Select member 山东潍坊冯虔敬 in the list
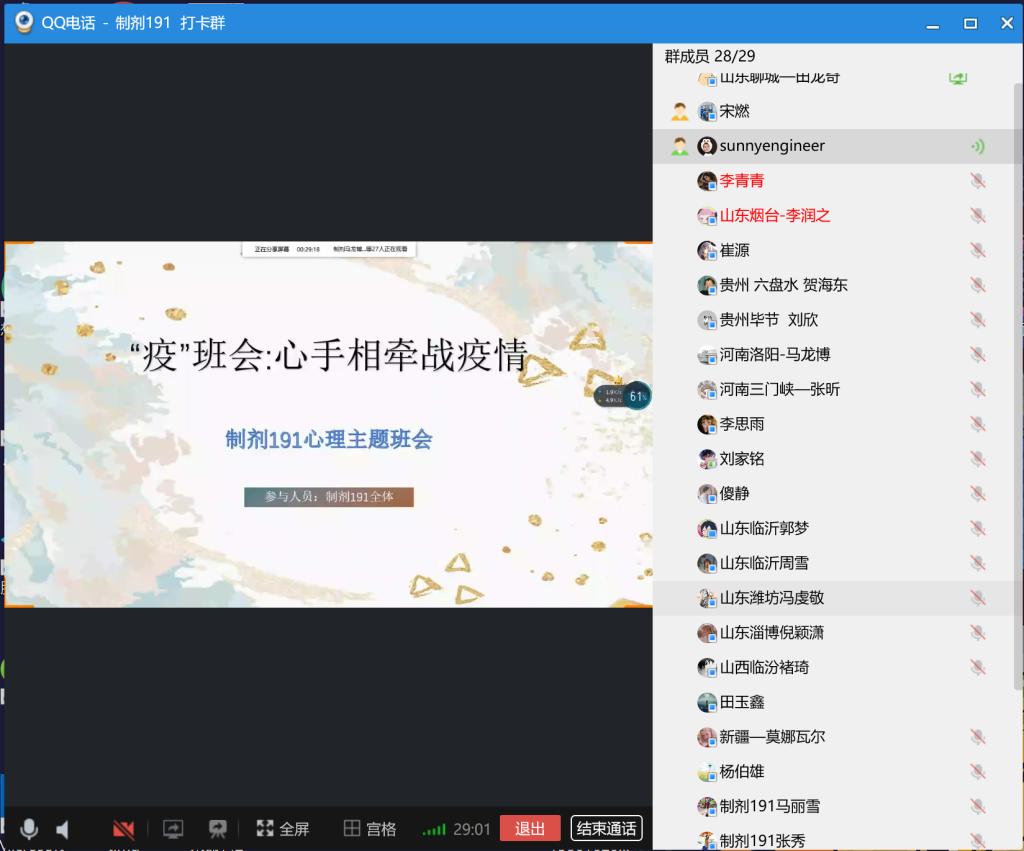Viewport: 1024px width, 851px height. pos(772,598)
